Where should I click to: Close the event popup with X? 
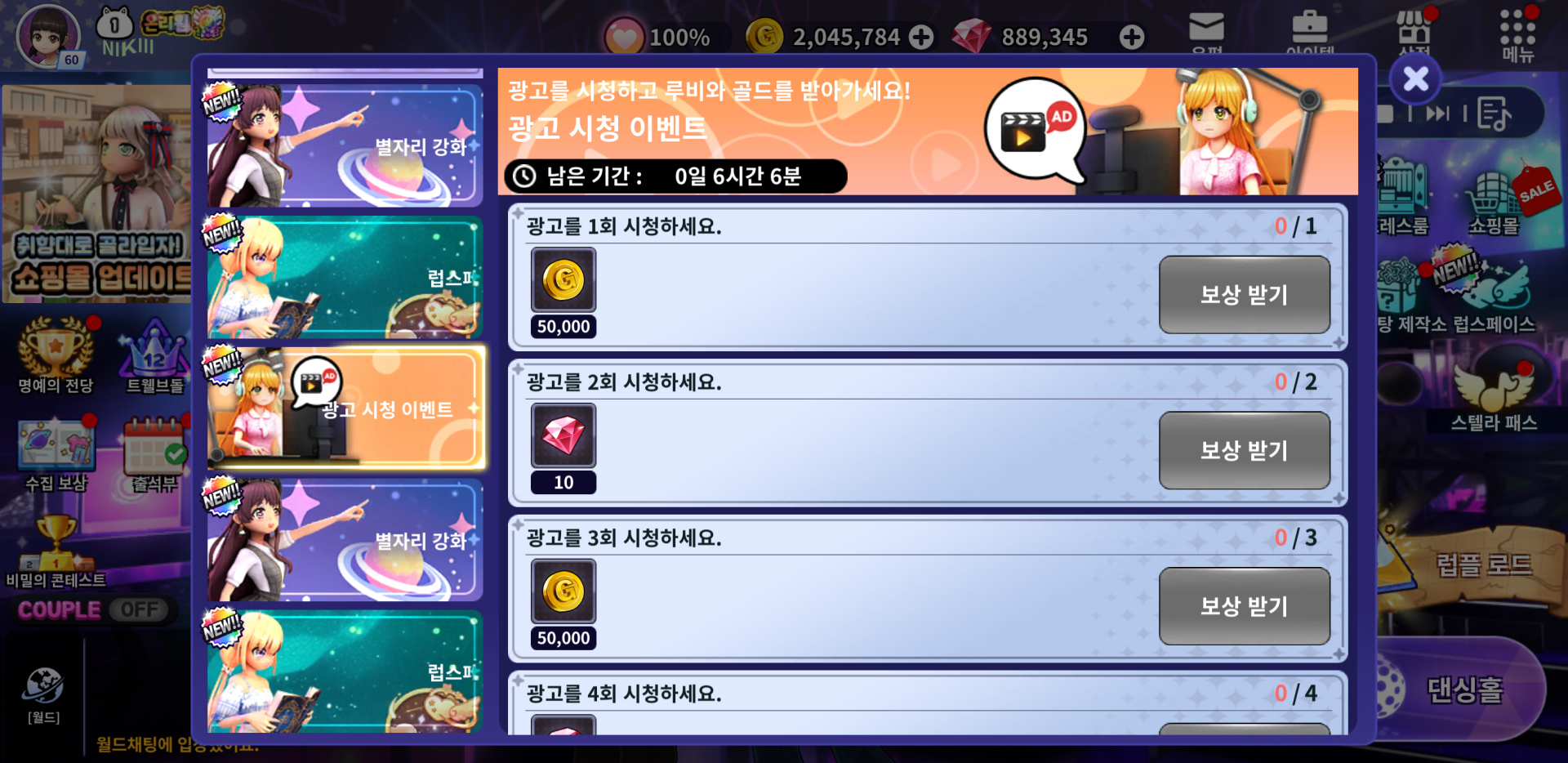[1415, 79]
